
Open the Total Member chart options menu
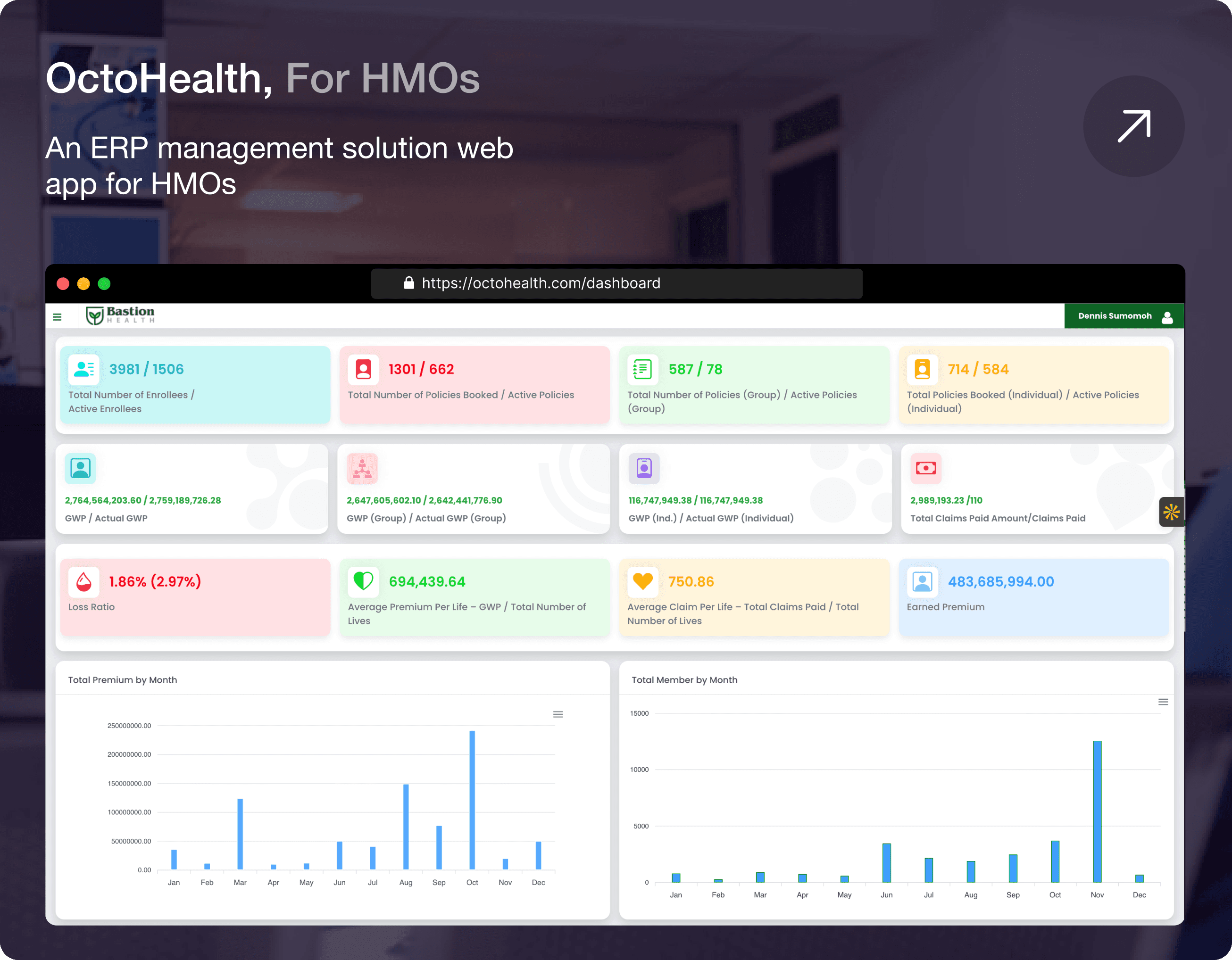click(1163, 702)
